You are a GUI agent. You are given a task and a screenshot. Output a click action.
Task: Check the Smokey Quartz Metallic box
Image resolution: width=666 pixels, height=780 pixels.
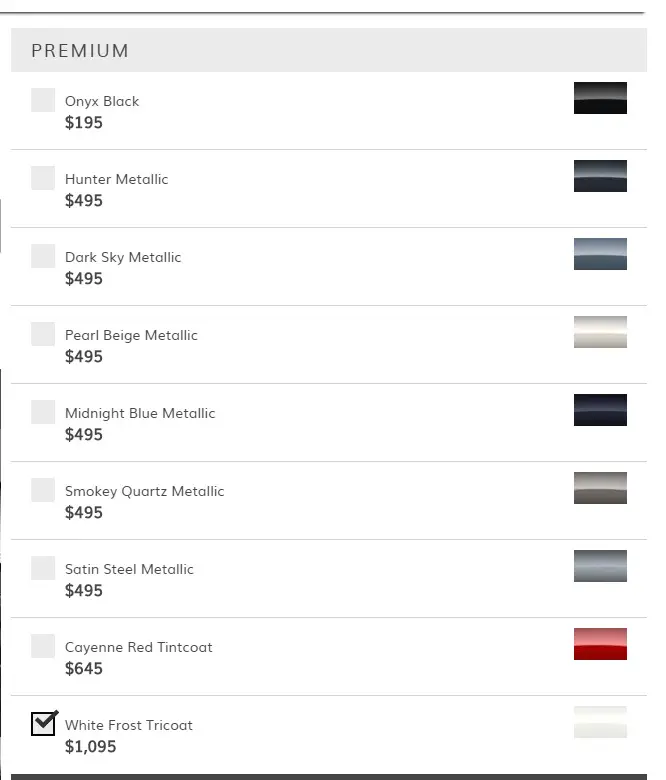[x=43, y=490]
